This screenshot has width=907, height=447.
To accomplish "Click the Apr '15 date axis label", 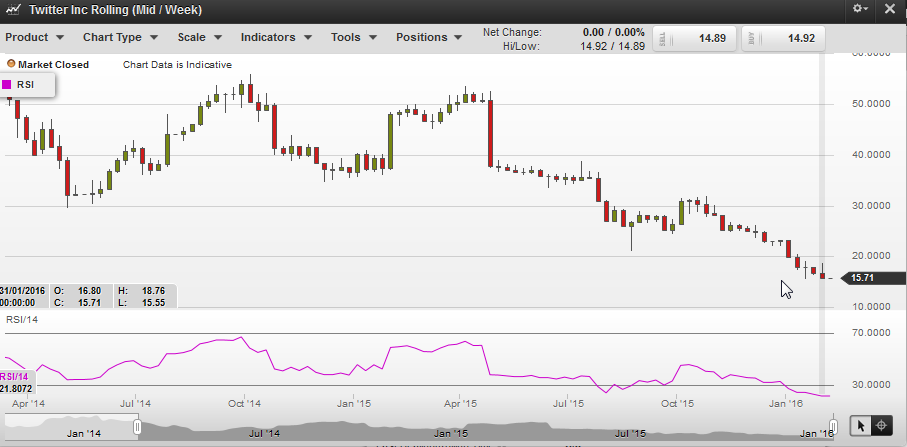I will [460, 403].
